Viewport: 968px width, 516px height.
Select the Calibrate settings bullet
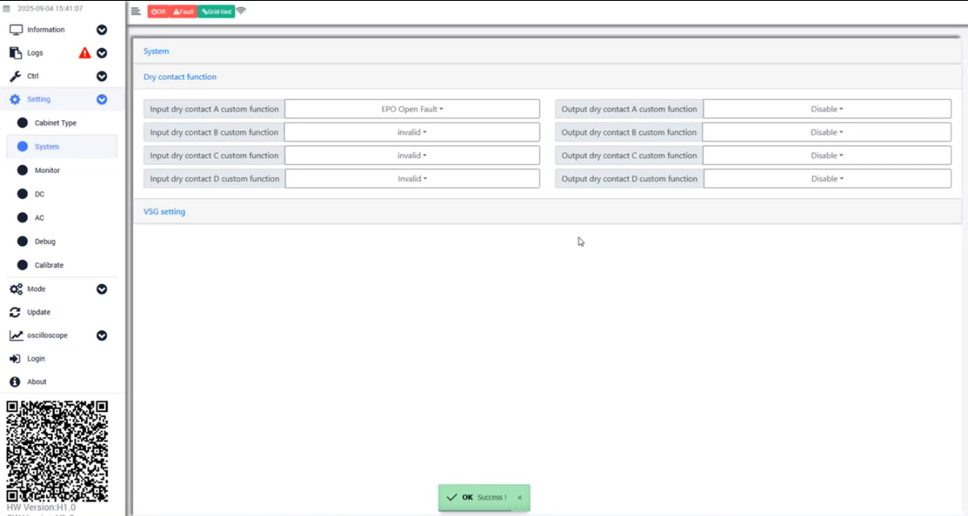22,265
